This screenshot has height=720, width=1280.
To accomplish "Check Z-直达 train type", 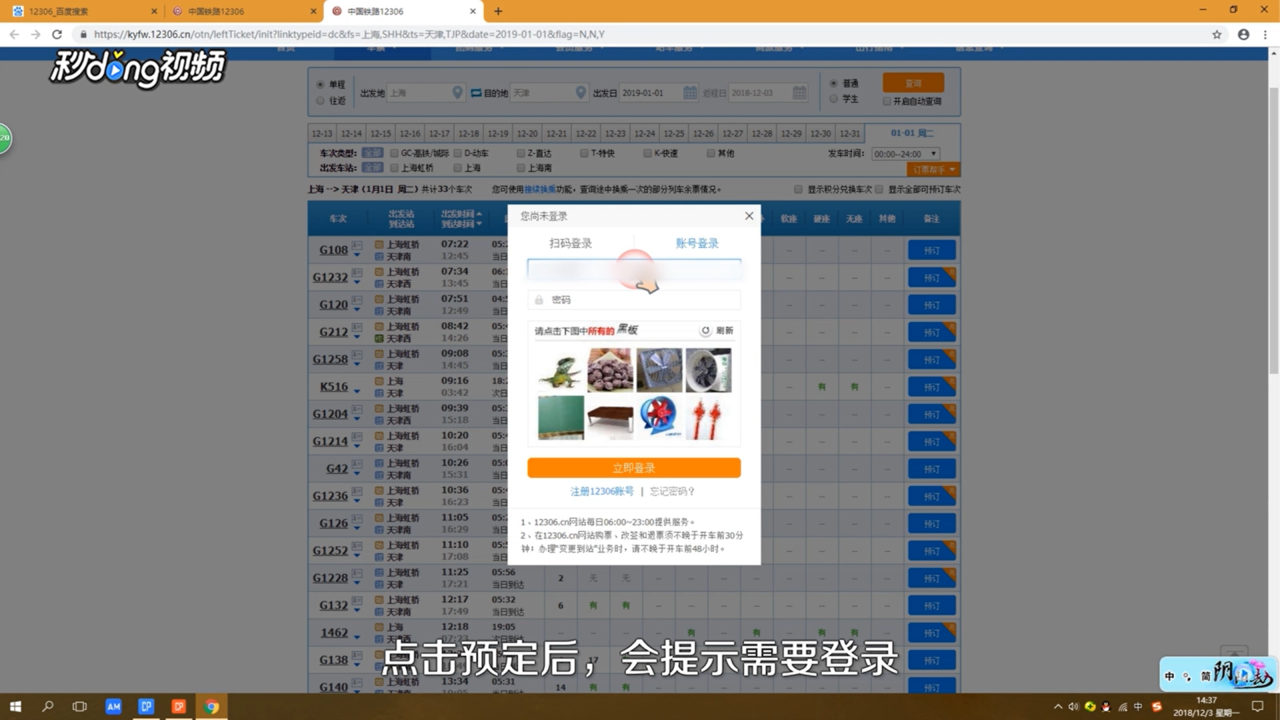I will [521, 153].
